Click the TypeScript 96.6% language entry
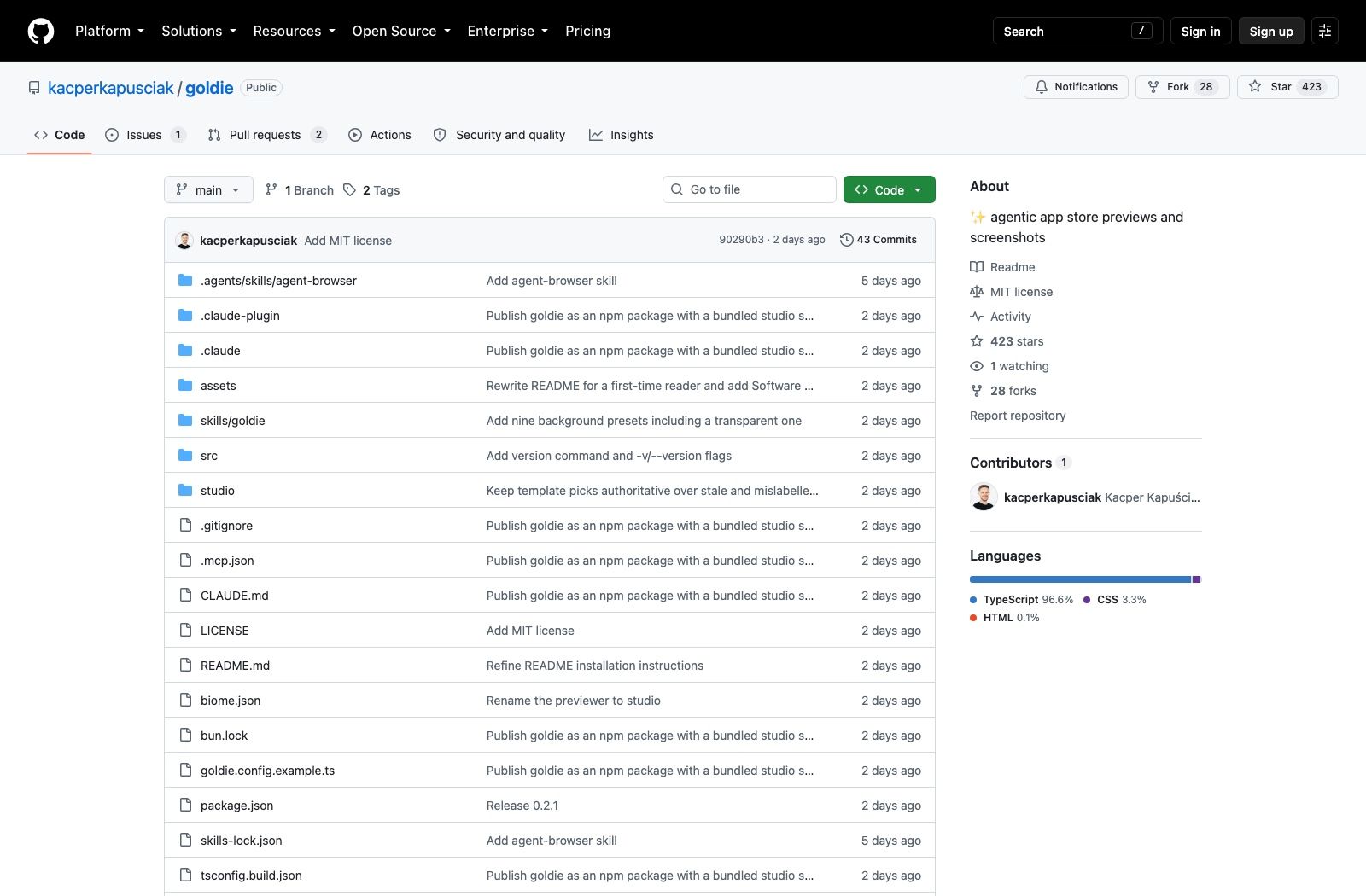 coord(1022,600)
